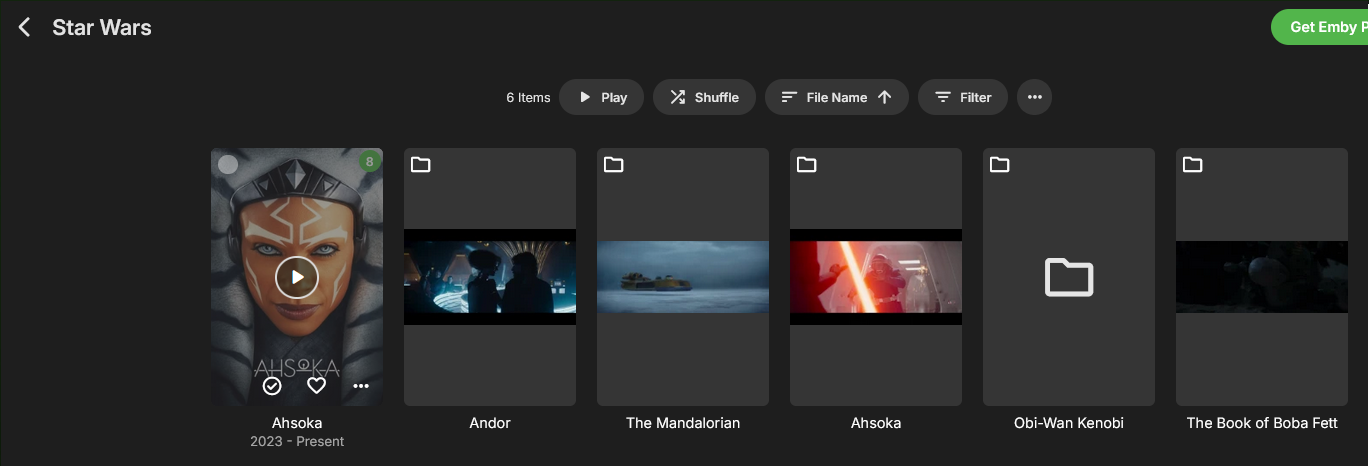
Task: Click the Obi-Wan Kenobi title text
Action: (x=1069, y=423)
